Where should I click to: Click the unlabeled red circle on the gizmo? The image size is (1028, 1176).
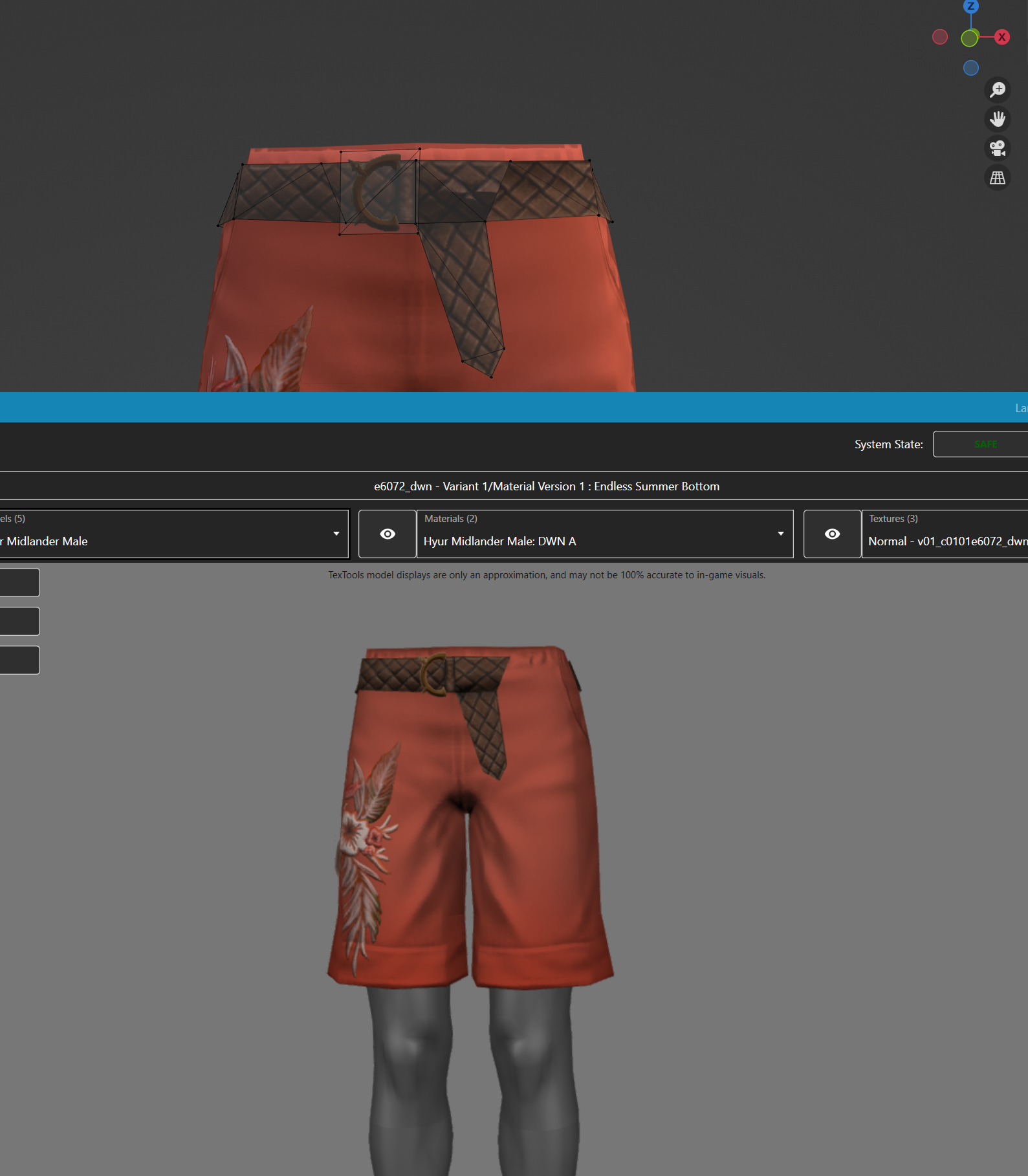point(940,37)
